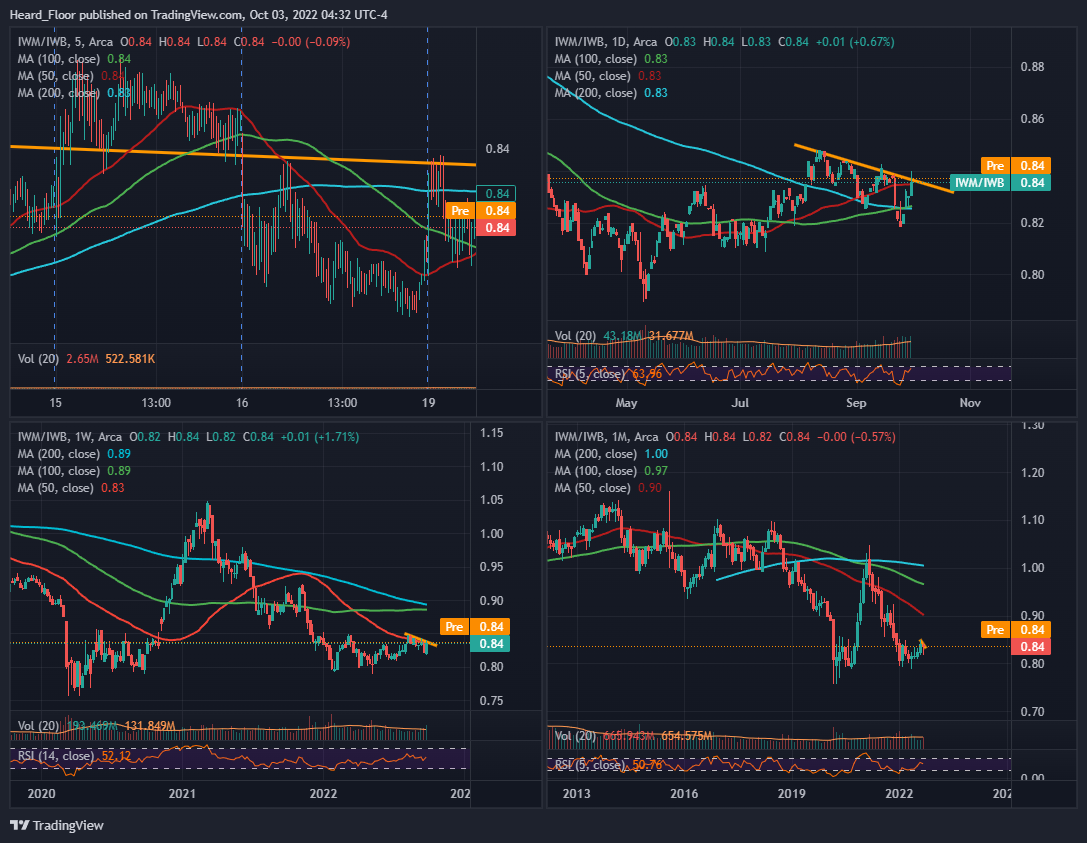Click Vol (20) legend in the daily chart
Image resolution: width=1087 pixels, height=843 pixels.
(x=624, y=336)
